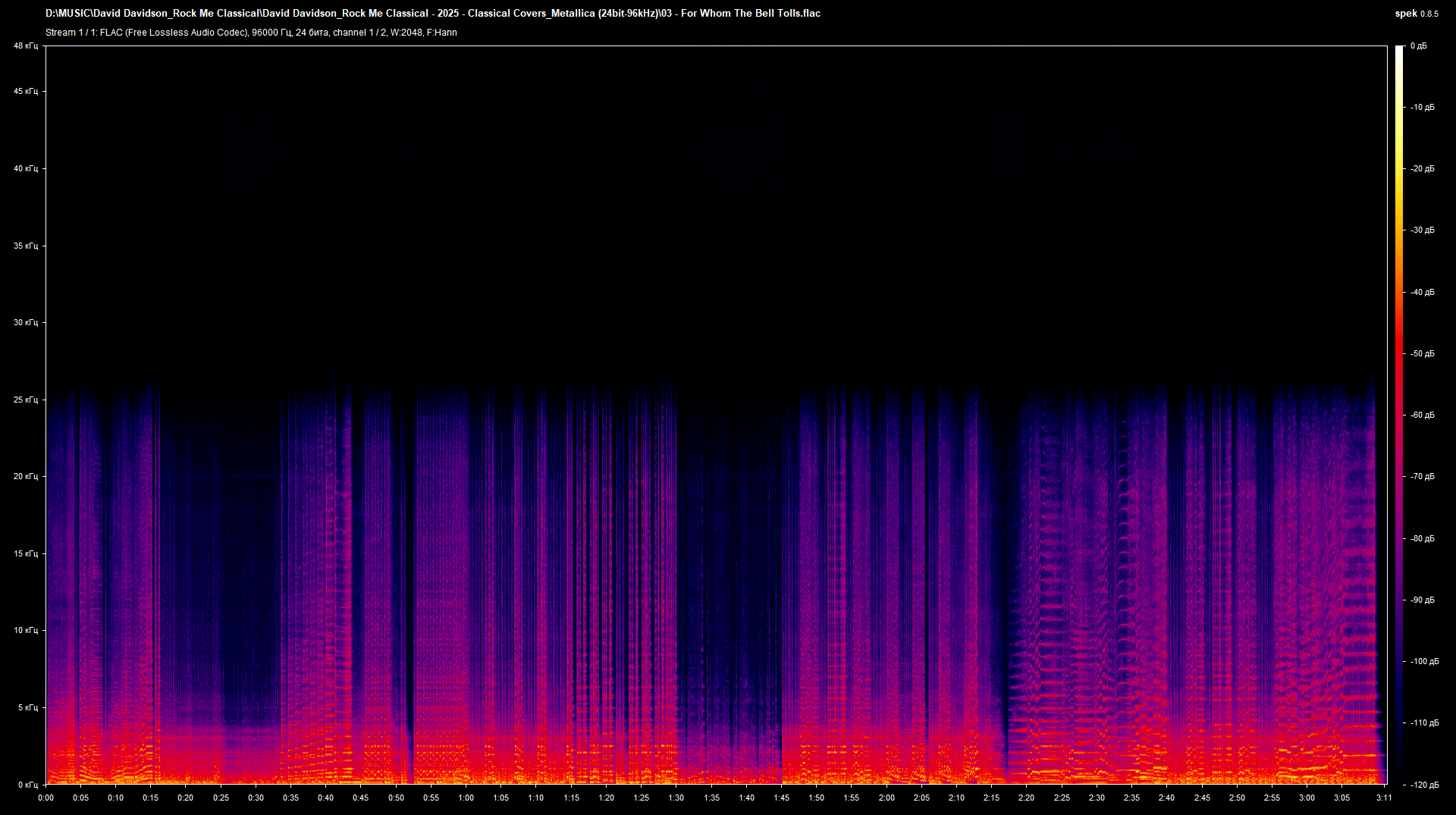The image size is (1456, 815).
Task: Click the -60 дБ level scale label
Action: click(x=1423, y=415)
